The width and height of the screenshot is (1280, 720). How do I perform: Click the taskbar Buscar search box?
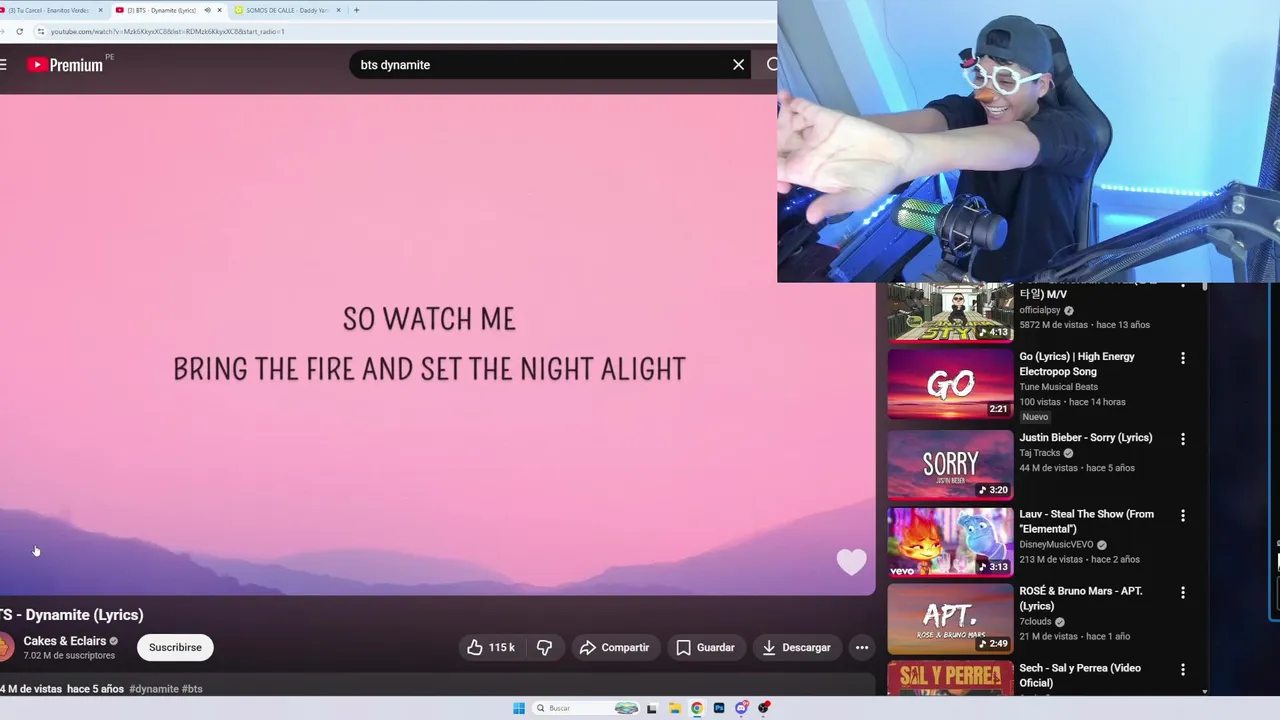(x=585, y=708)
